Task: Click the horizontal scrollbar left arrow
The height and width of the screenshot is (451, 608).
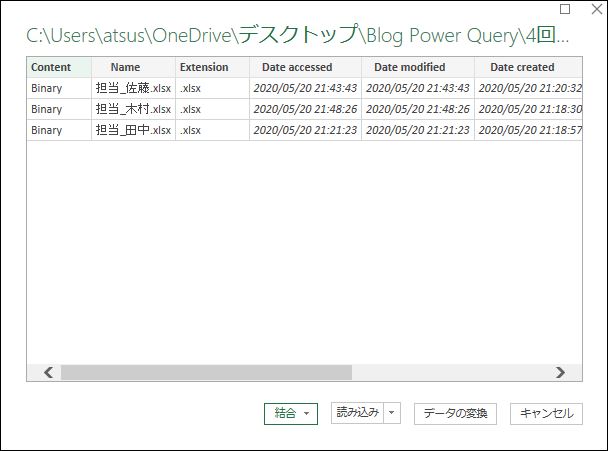Action: coord(47,372)
